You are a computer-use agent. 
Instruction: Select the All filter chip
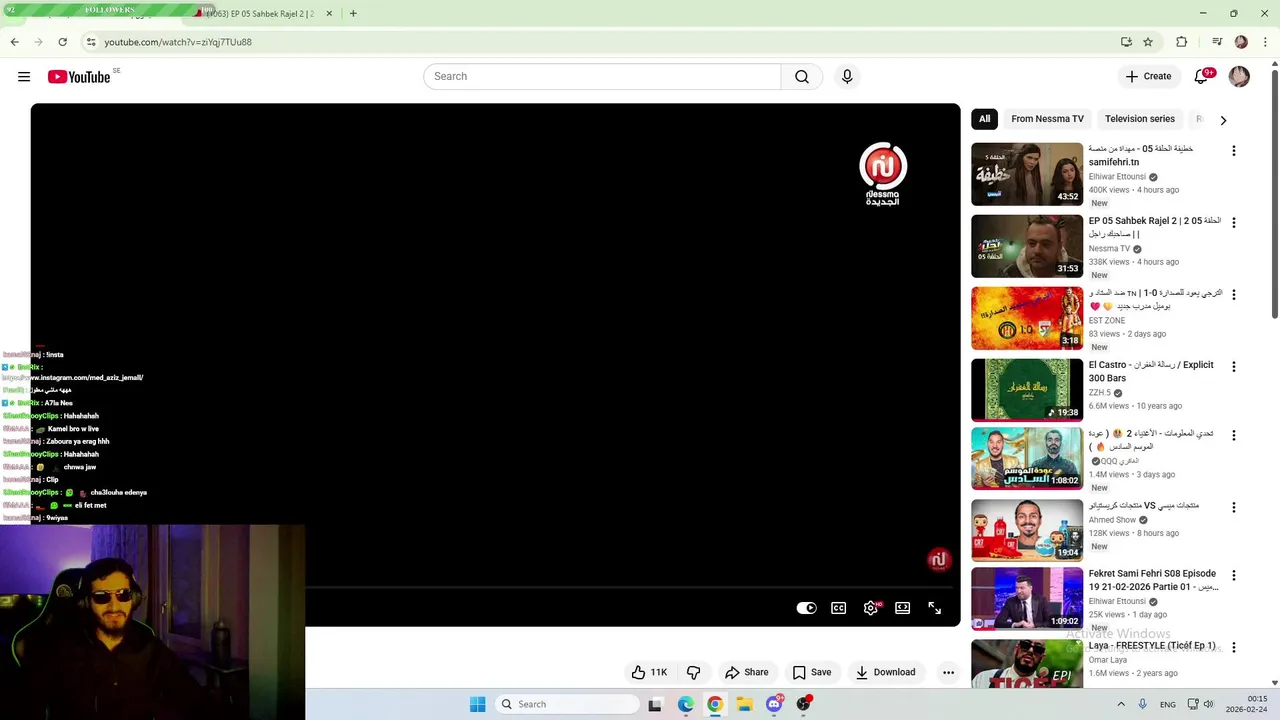click(985, 119)
